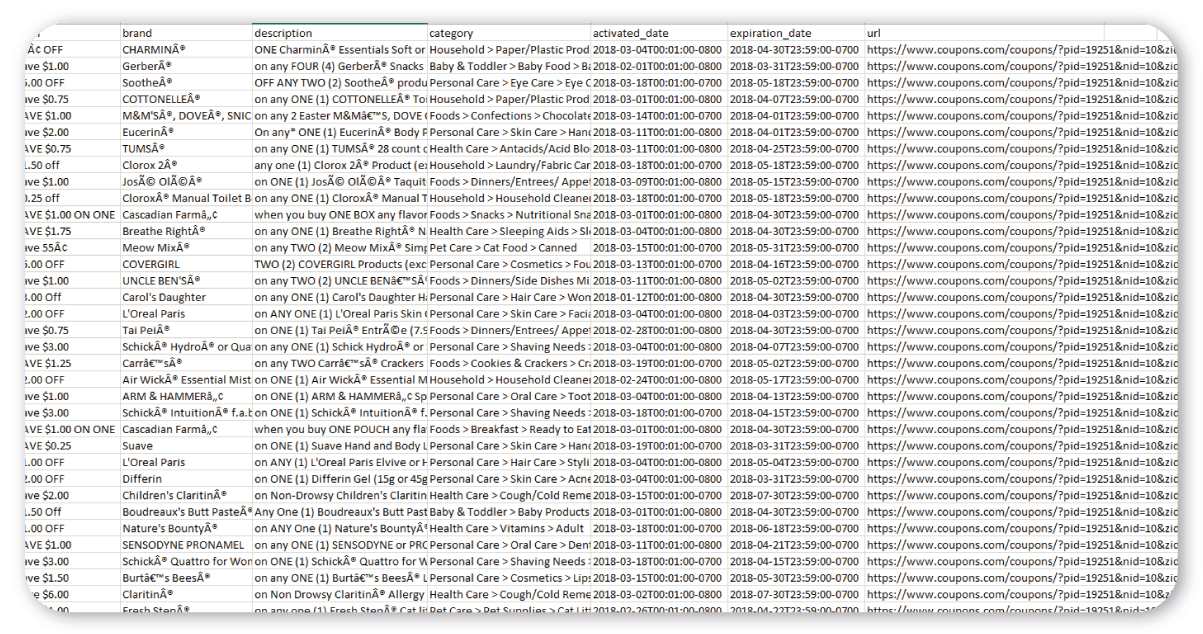
Task: Click the ARM & HAMMER brand cell
Action: (x=186, y=397)
